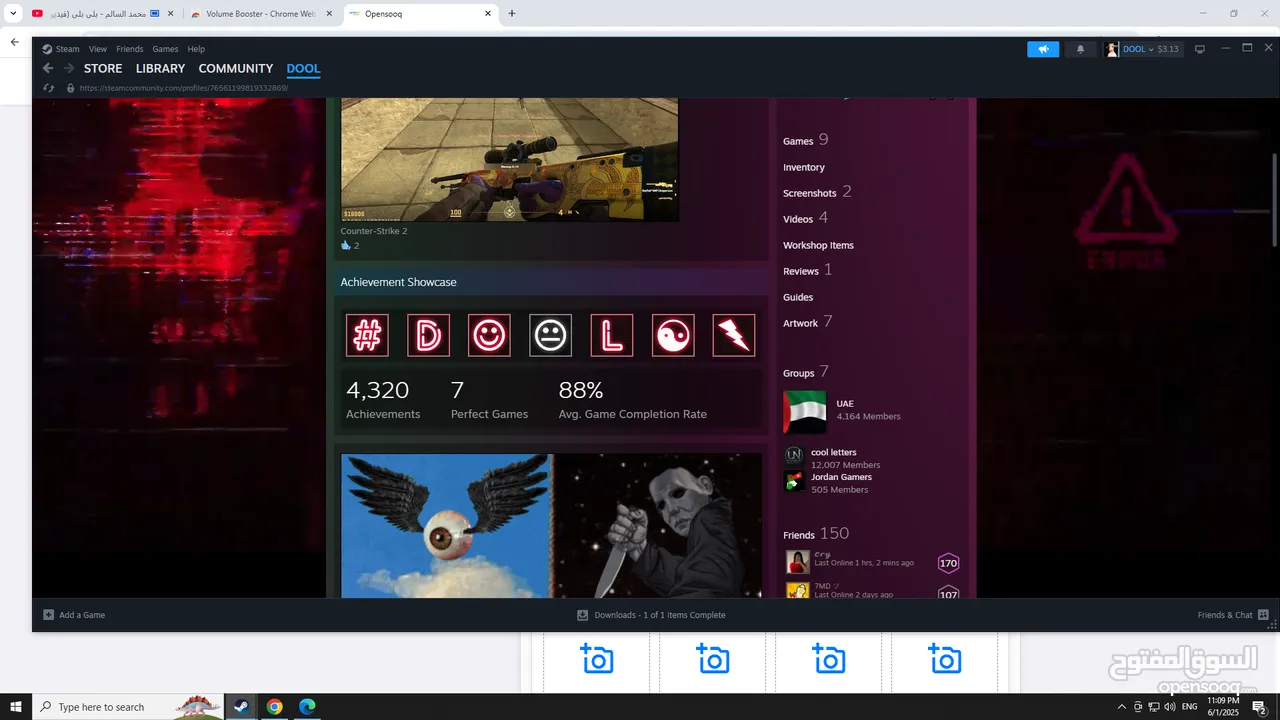The height and width of the screenshot is (720, 1280).
Task: Open the Games link in profile sidebar
Action: tap(798, 141)
